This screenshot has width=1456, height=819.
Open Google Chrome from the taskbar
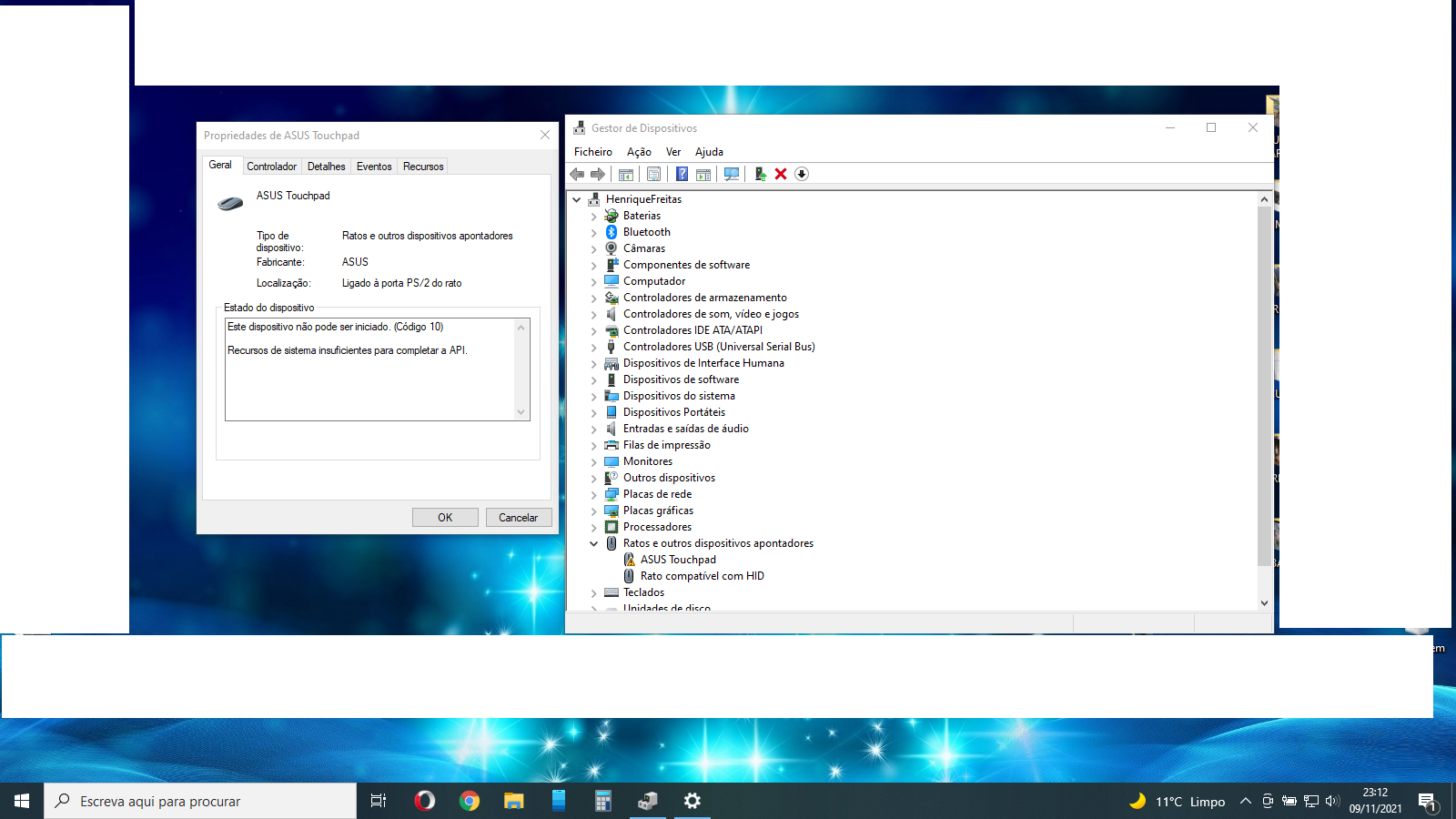(x=470, y=801)
